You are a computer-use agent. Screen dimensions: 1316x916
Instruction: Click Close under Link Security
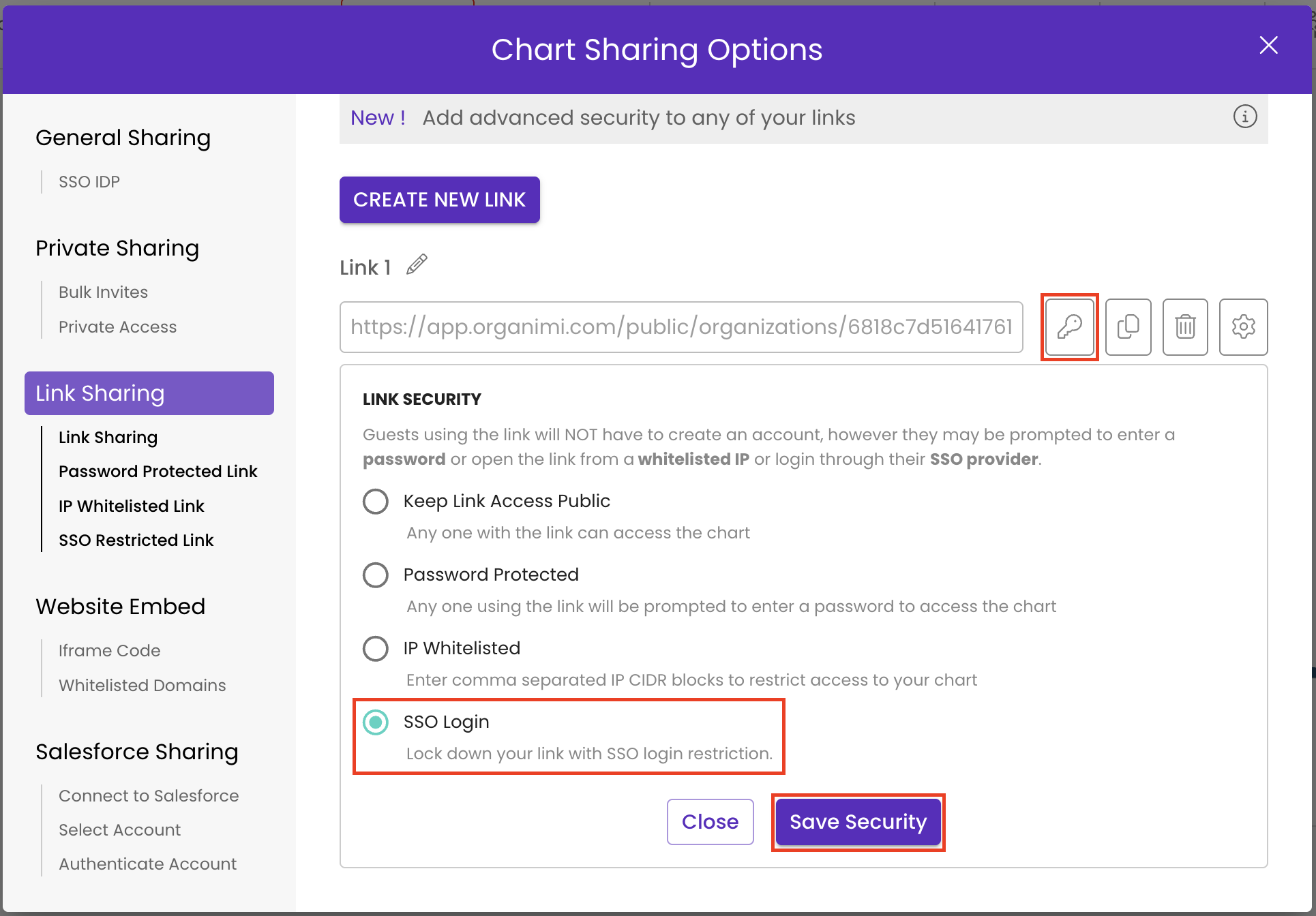click(x=710, y=821)
